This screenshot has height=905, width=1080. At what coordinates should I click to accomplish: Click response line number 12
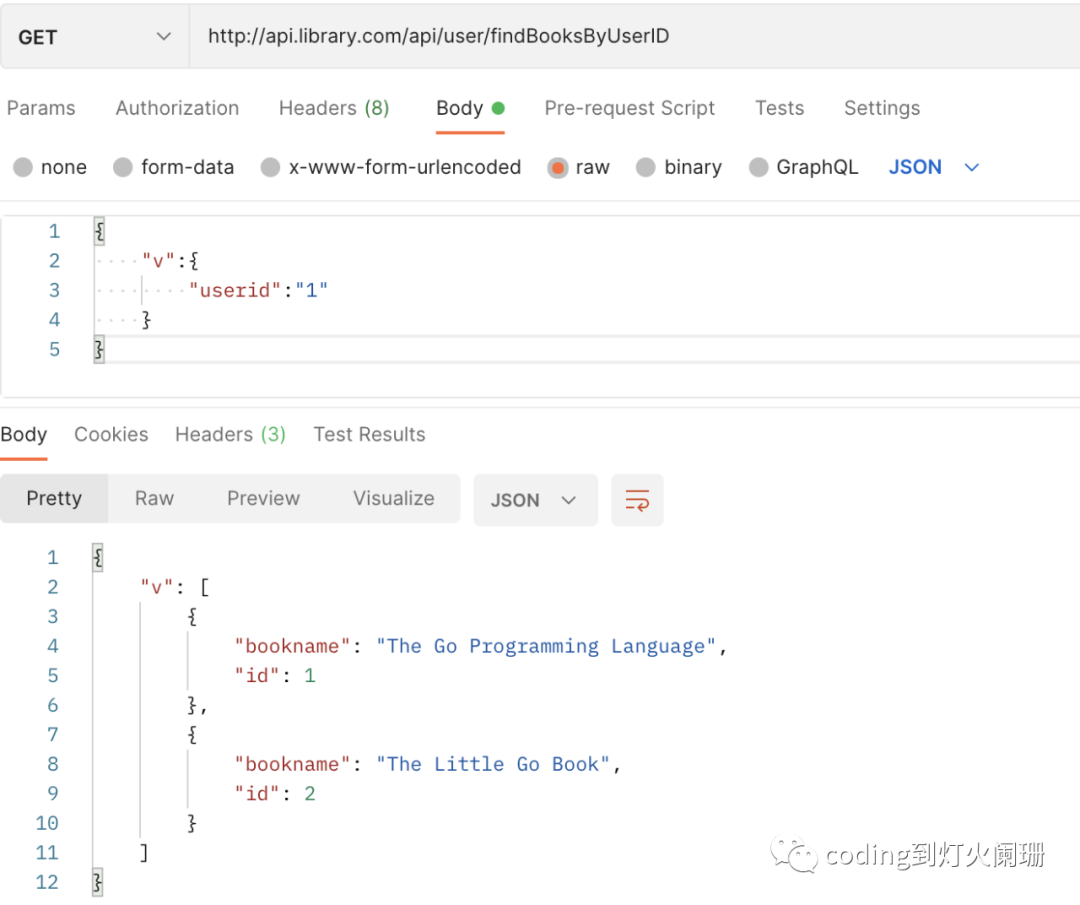click(x=47, y=882)
